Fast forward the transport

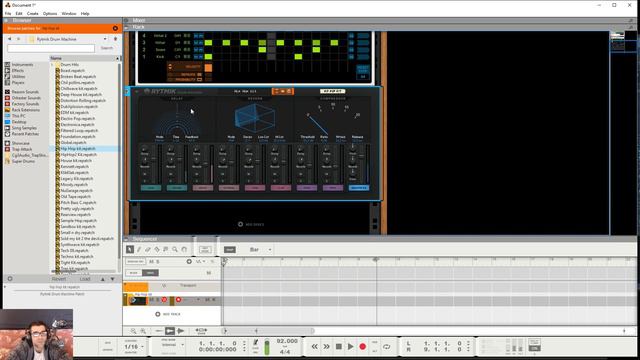tap(327, 347)
